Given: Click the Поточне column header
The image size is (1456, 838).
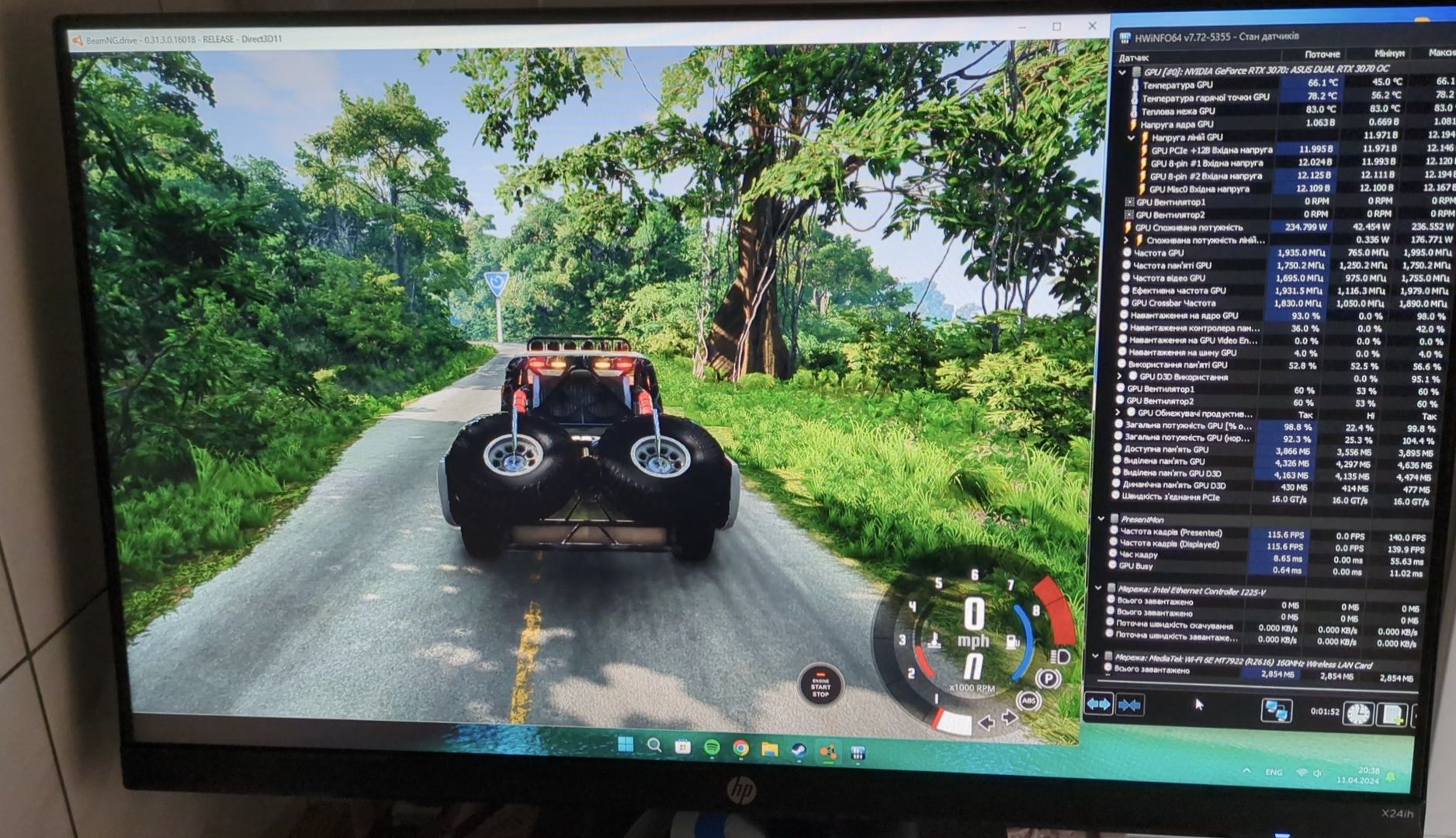Looking at the screenshot, I should click(x=1323, y=54).
